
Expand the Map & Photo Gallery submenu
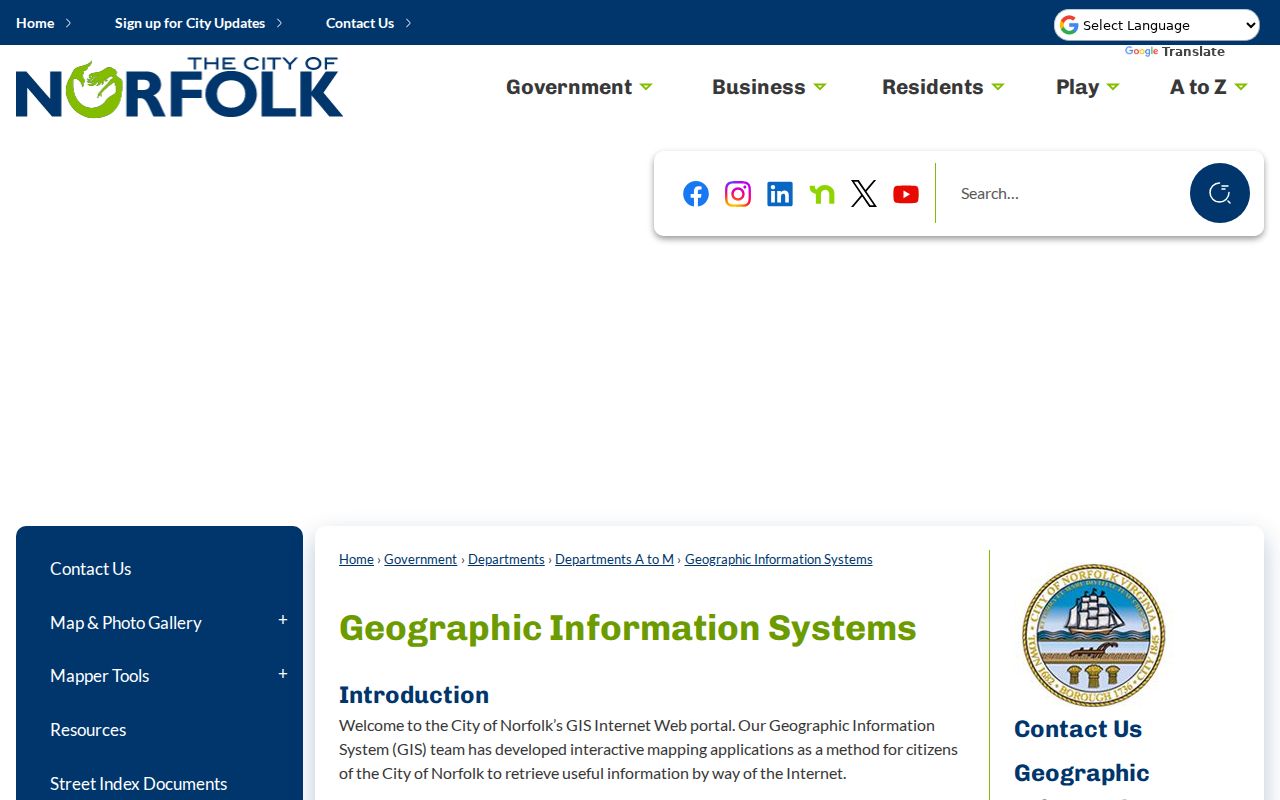pyautogui.click(x=283, y=620)
